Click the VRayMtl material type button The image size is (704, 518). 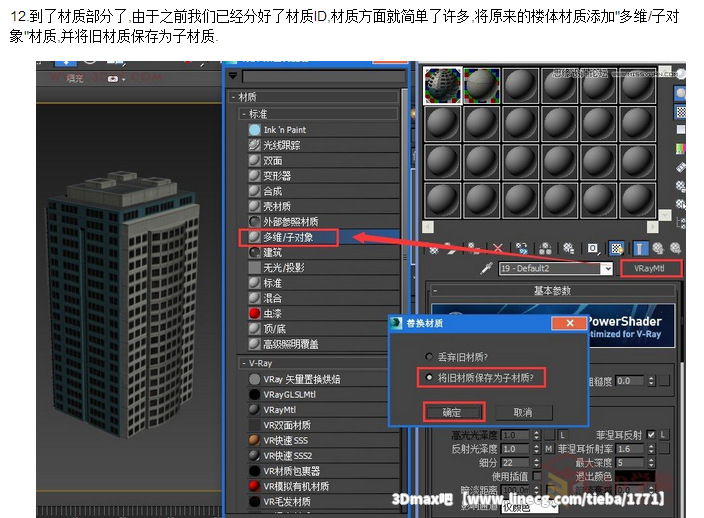650,269
